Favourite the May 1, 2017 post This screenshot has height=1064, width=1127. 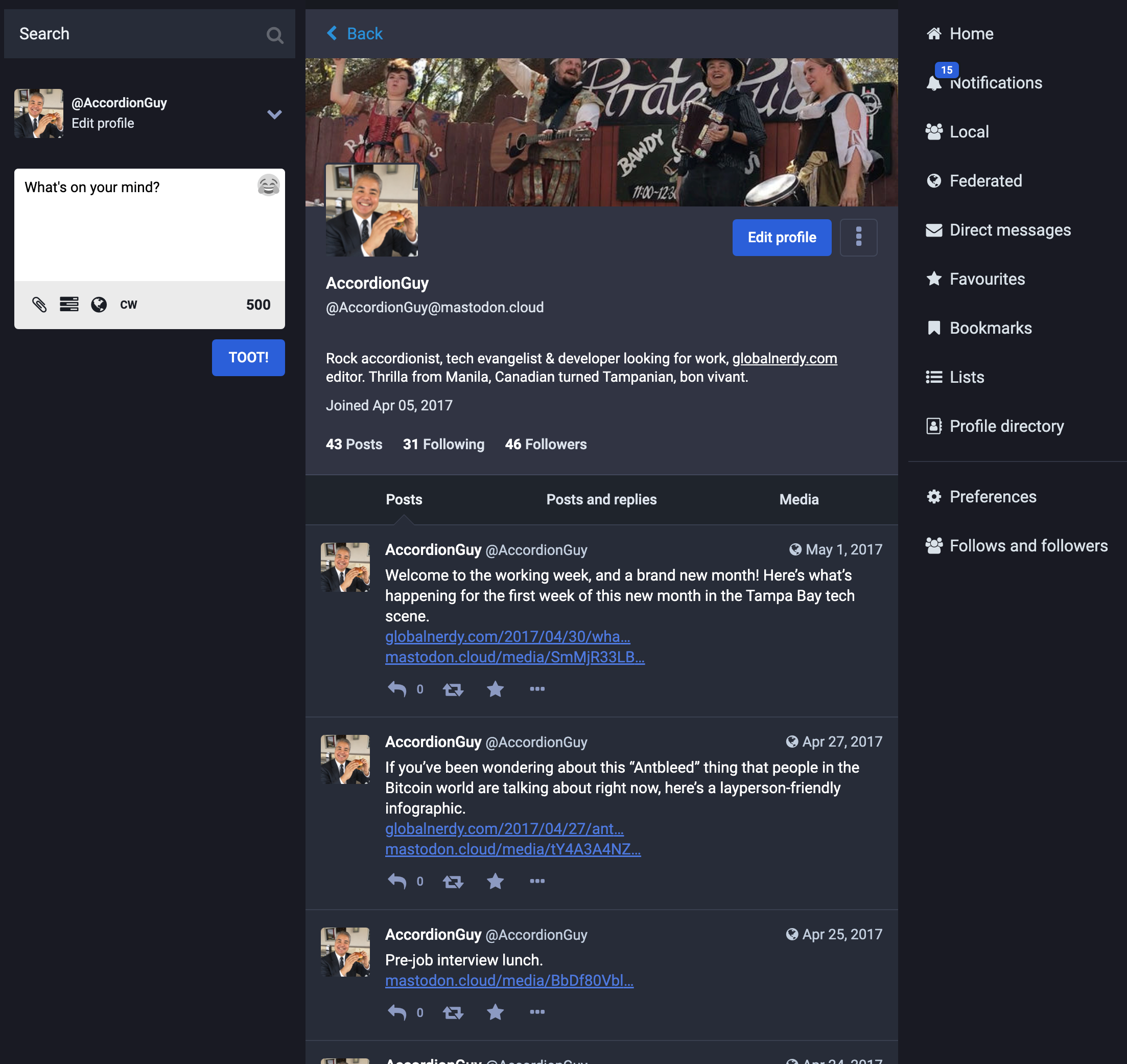[495, 688]
